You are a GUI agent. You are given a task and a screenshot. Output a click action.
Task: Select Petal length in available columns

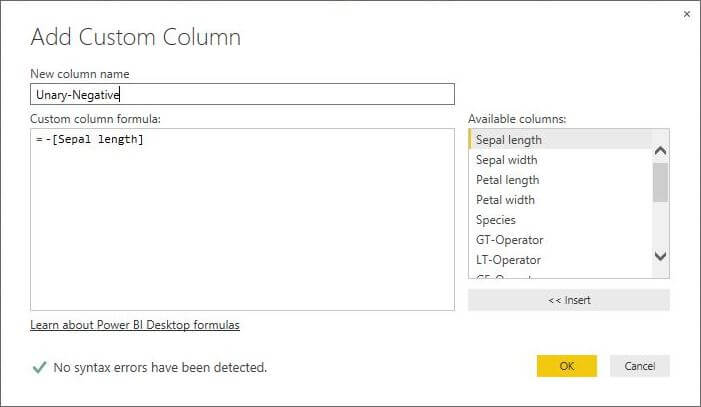point(560,180)
